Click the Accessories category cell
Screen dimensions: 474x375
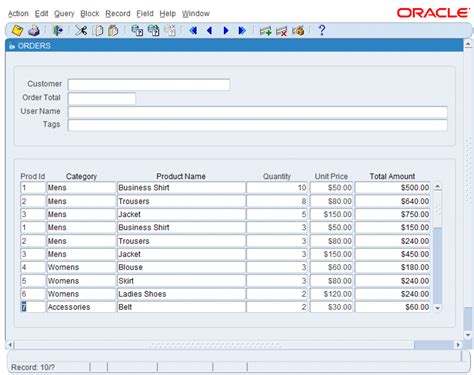point(81,307)
